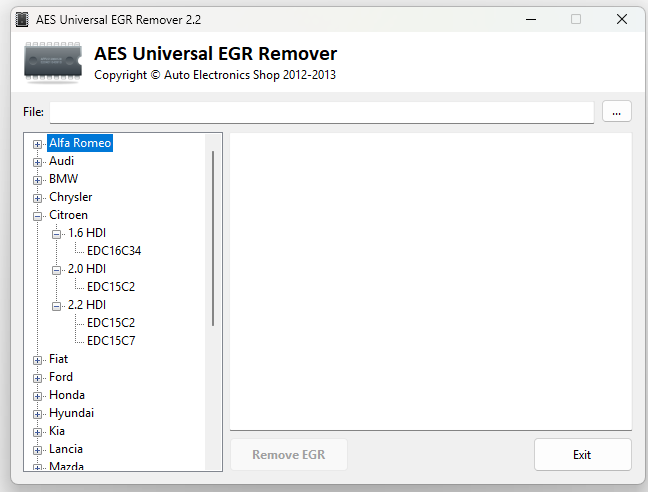
Task: Click the empty results output panel
Action: [431, 281]
